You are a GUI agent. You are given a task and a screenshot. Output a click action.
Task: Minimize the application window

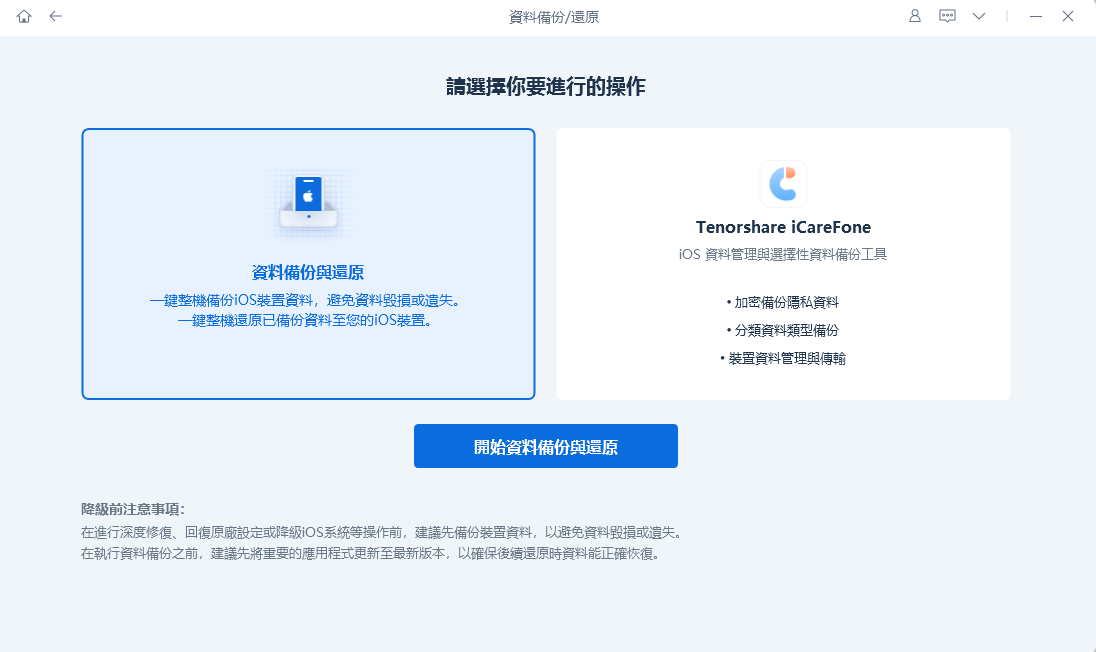coord(1036,16)
